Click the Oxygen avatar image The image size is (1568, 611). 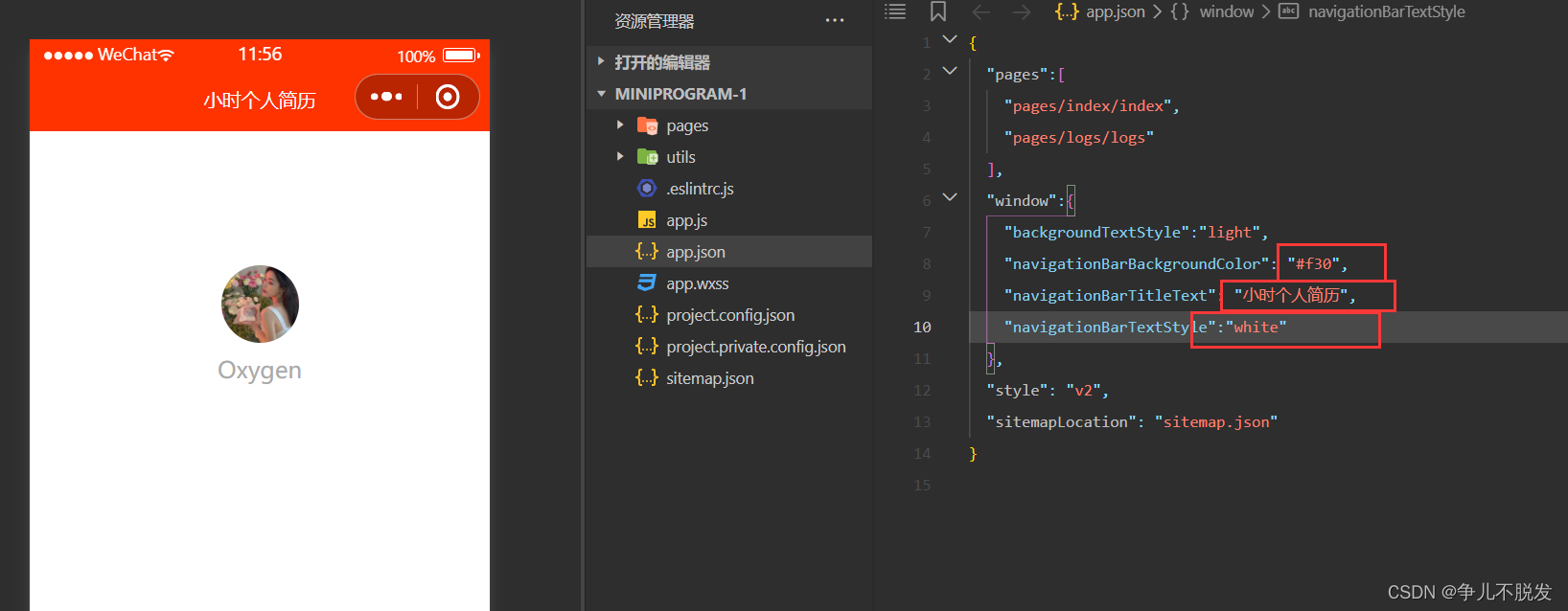(260, 304)
